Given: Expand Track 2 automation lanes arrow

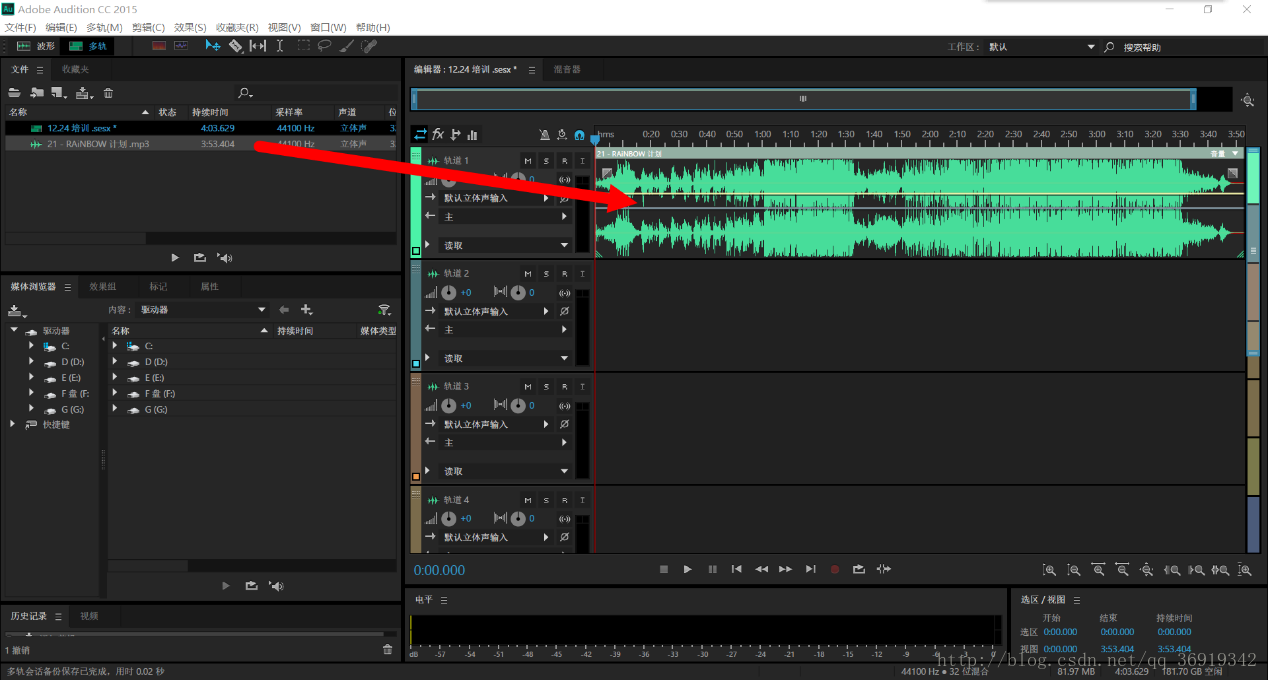Looking at the screenshot, I should click(x=428, y=358).
